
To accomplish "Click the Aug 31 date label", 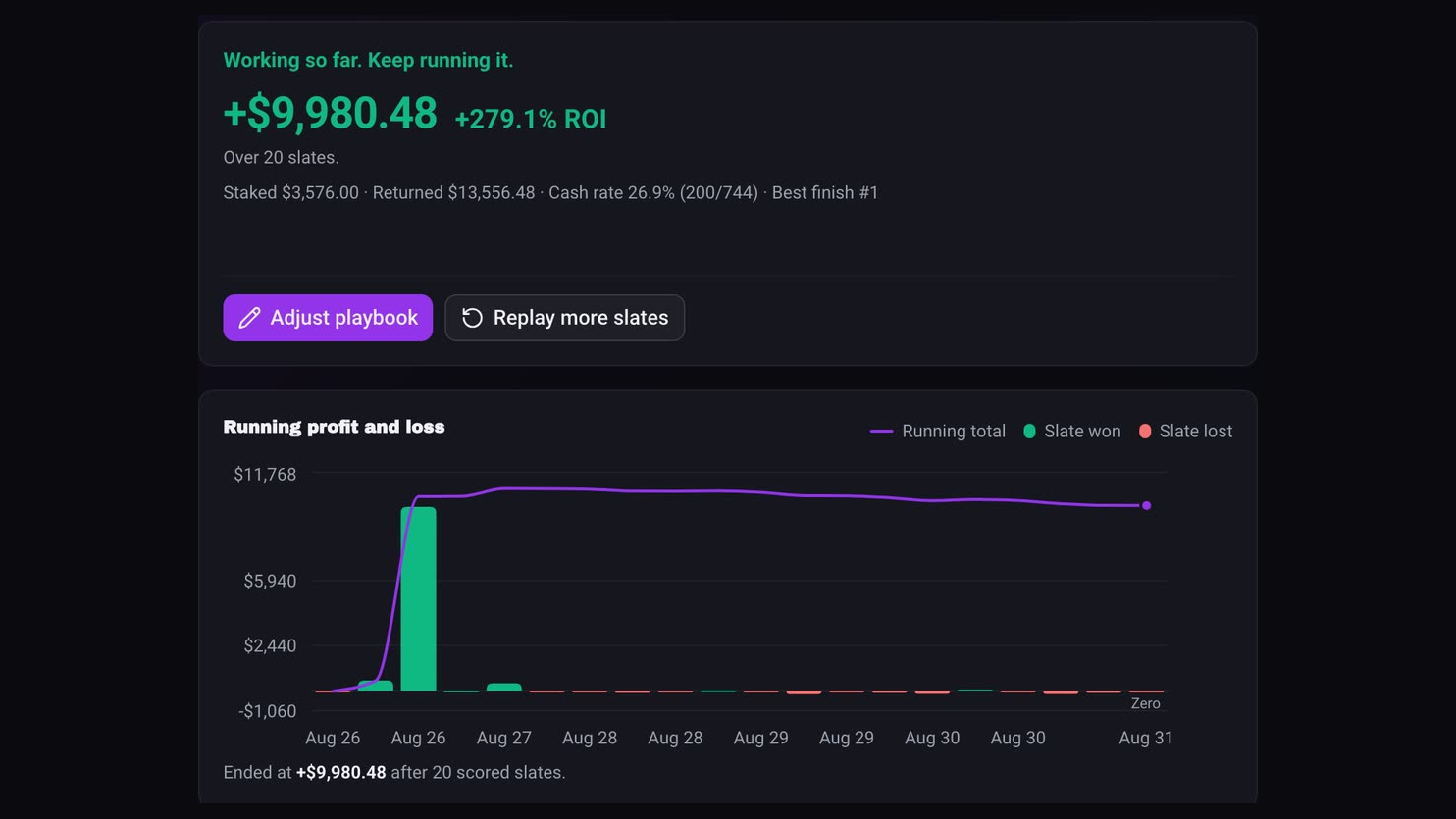I will coord(1146,738).
